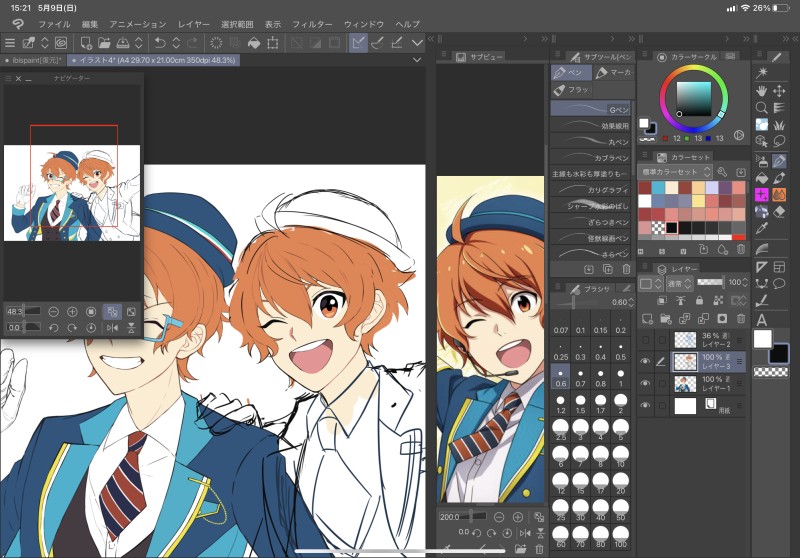Open the 標準カラーセット color set dropdown
800x558 pixels.
click(675, 172)
